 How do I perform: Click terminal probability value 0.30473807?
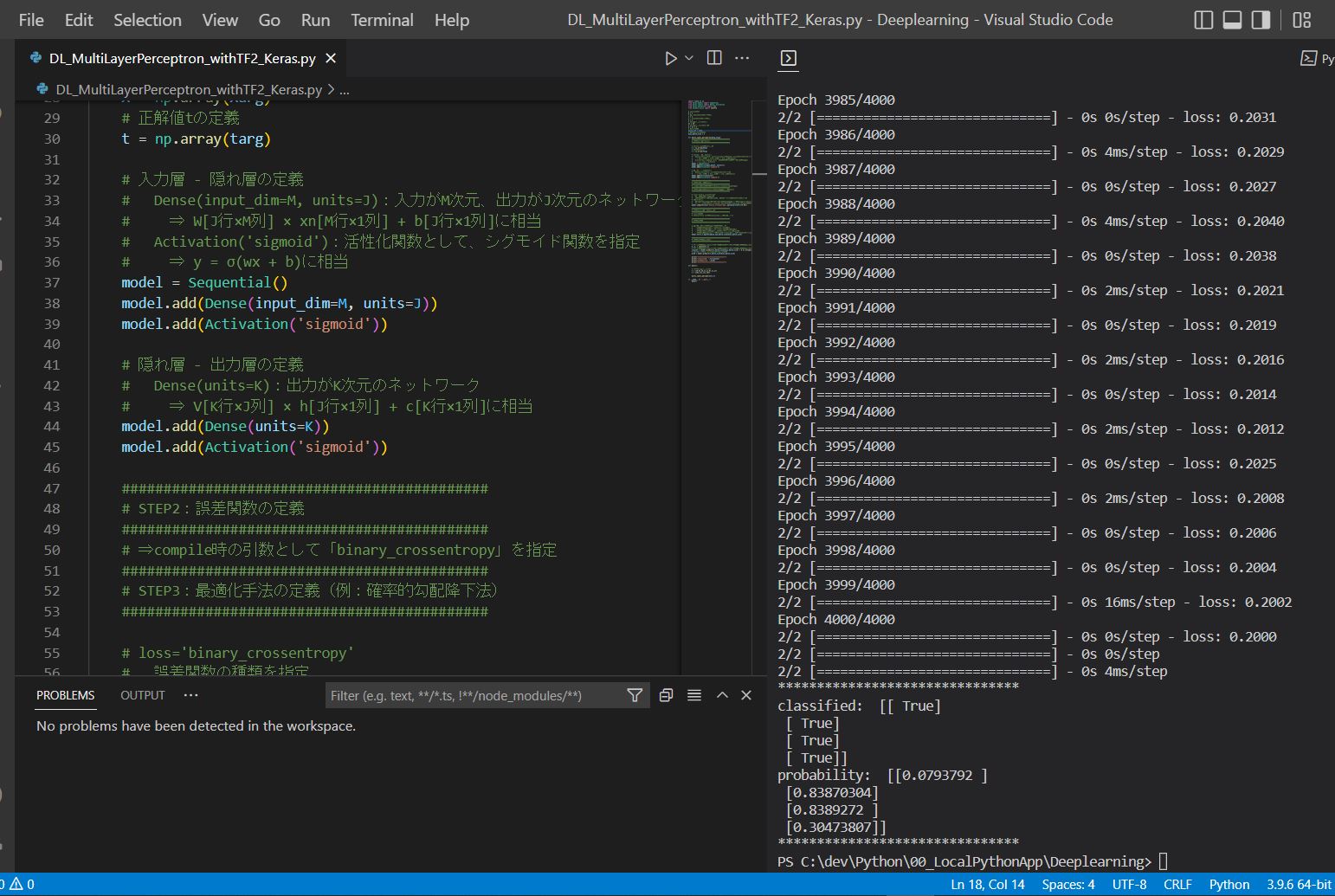point(835,827)
